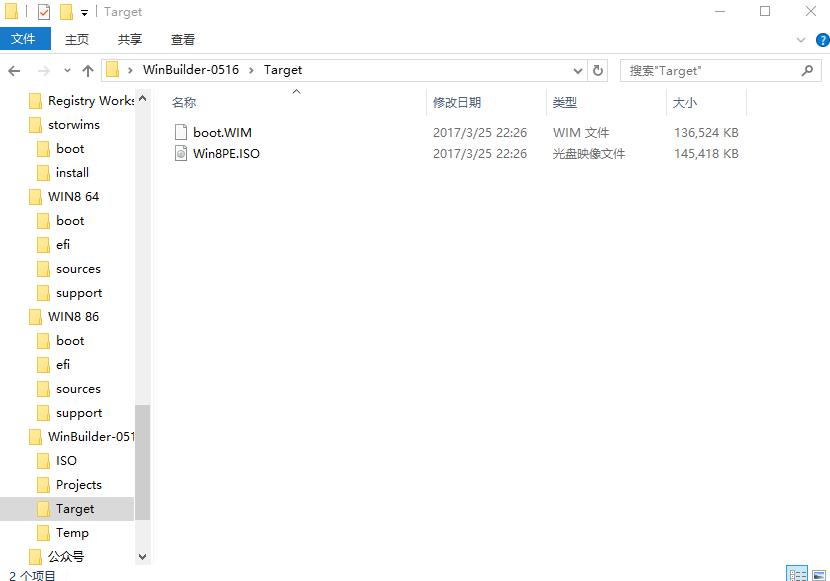Click the search magnifier icon
Viewport: 830px width, 581px height.
(806, 70)
